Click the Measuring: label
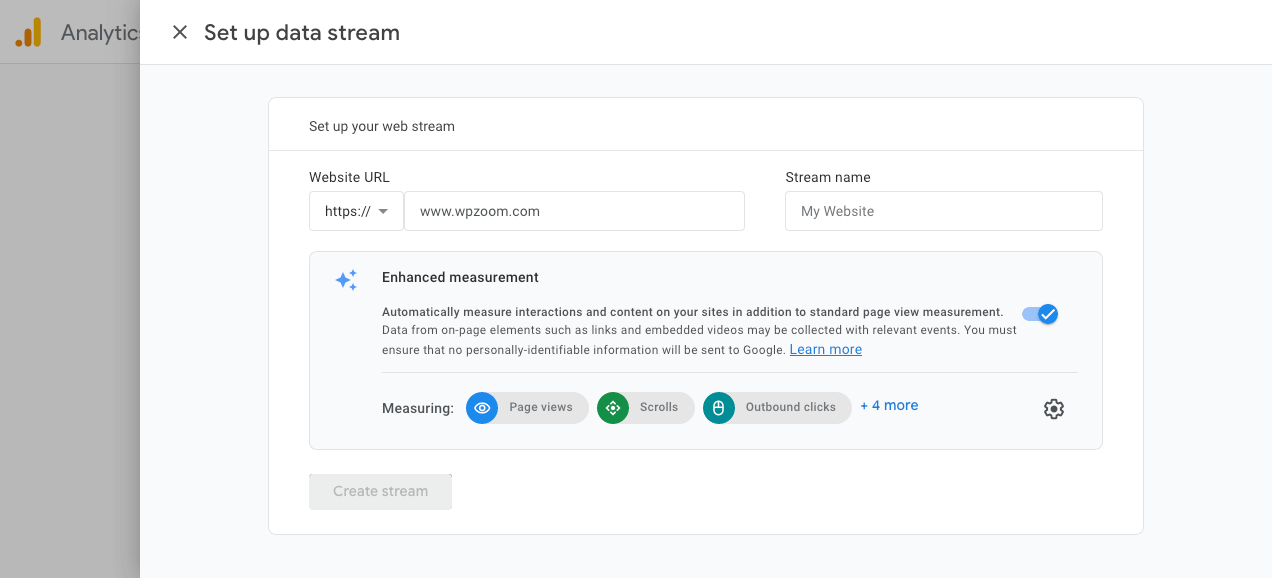This screenshot has width=1272, height=578. pyautogui.click(x=418, y=408)
